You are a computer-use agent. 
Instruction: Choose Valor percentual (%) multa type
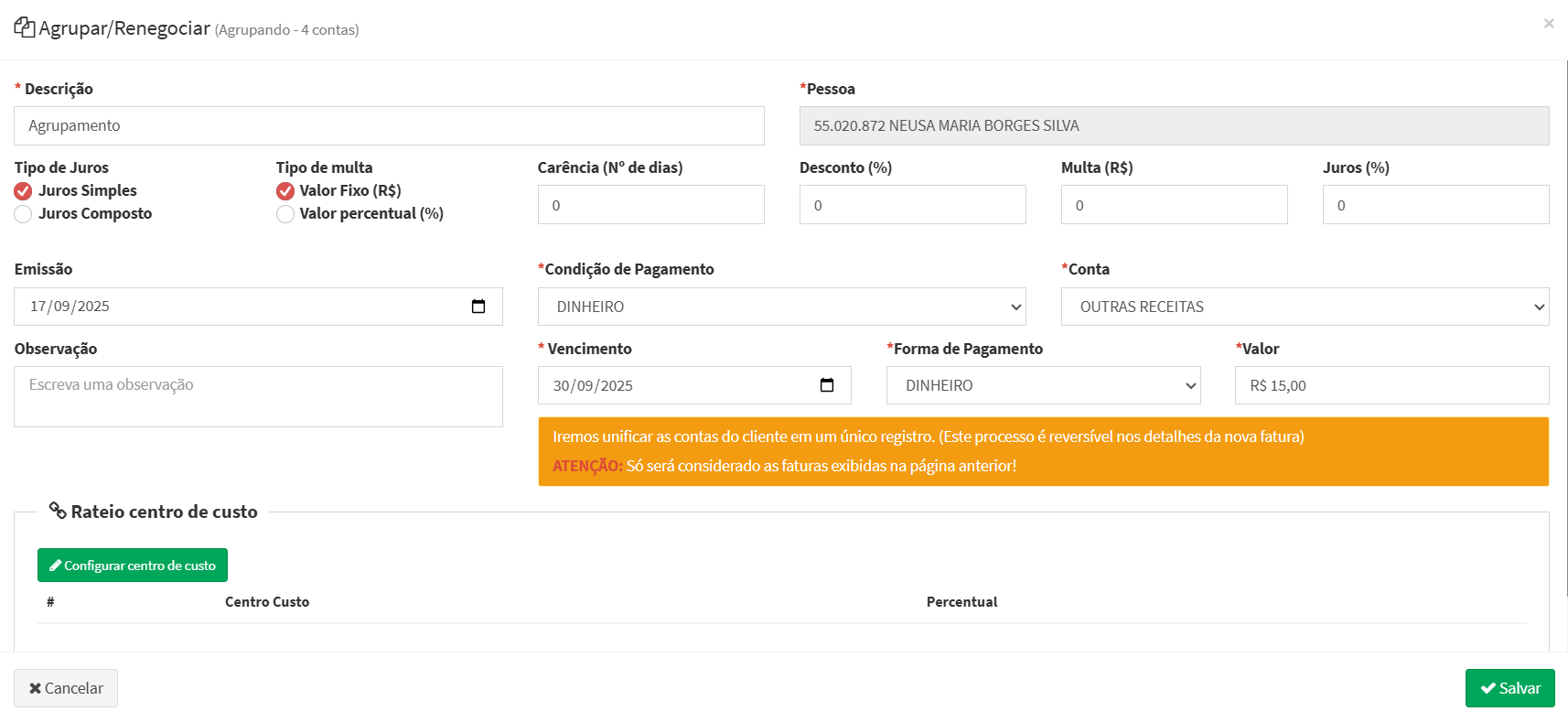click(285, 214)
